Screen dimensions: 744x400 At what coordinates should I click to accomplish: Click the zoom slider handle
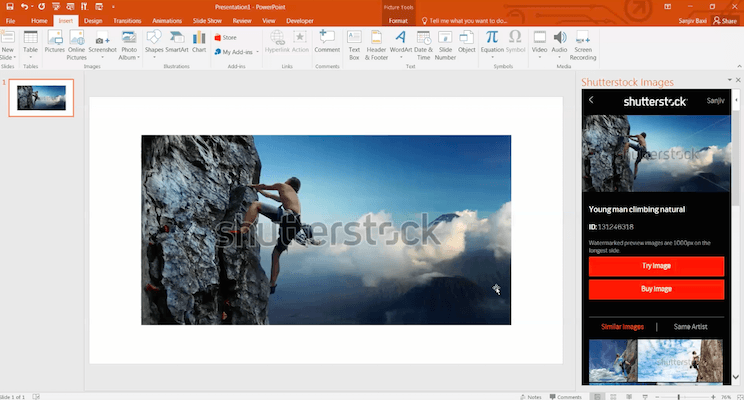(679, 397)
